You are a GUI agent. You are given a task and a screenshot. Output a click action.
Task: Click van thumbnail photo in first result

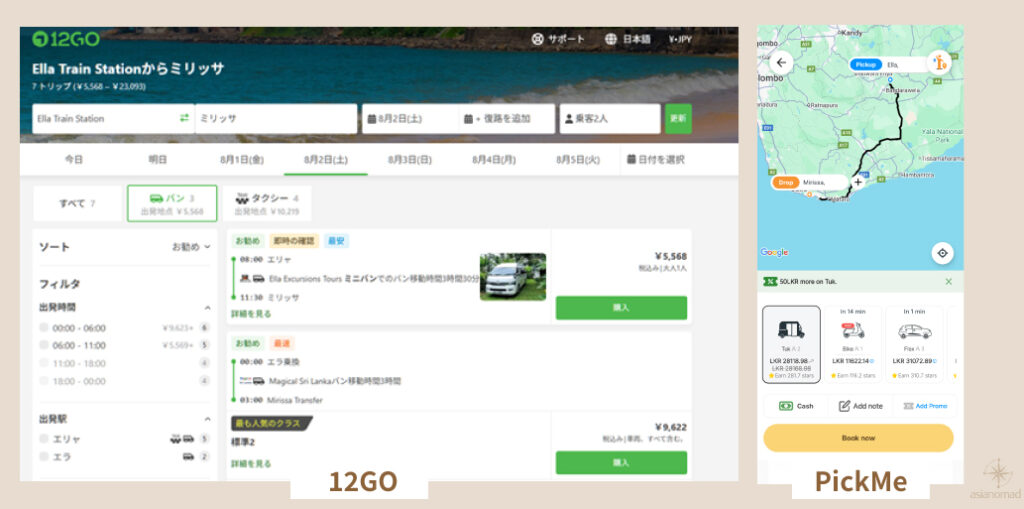(513, 277)
